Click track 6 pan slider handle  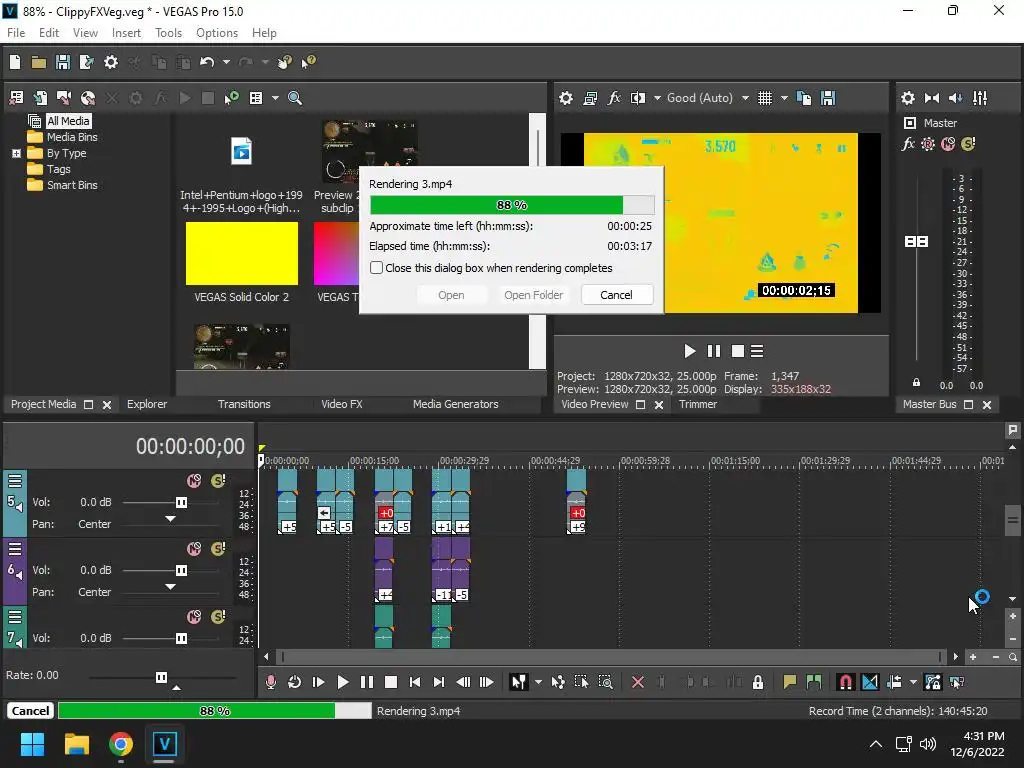(x=170, y=586)
